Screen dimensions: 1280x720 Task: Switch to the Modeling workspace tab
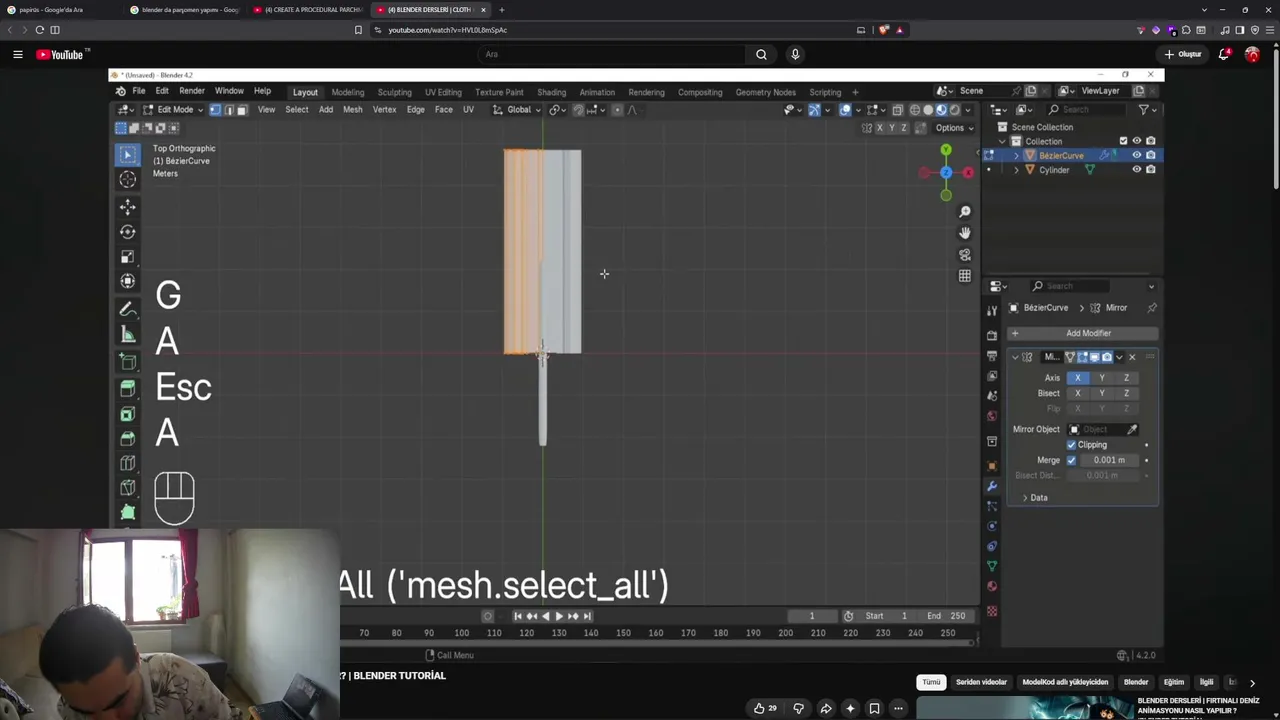tap(348, 92)
